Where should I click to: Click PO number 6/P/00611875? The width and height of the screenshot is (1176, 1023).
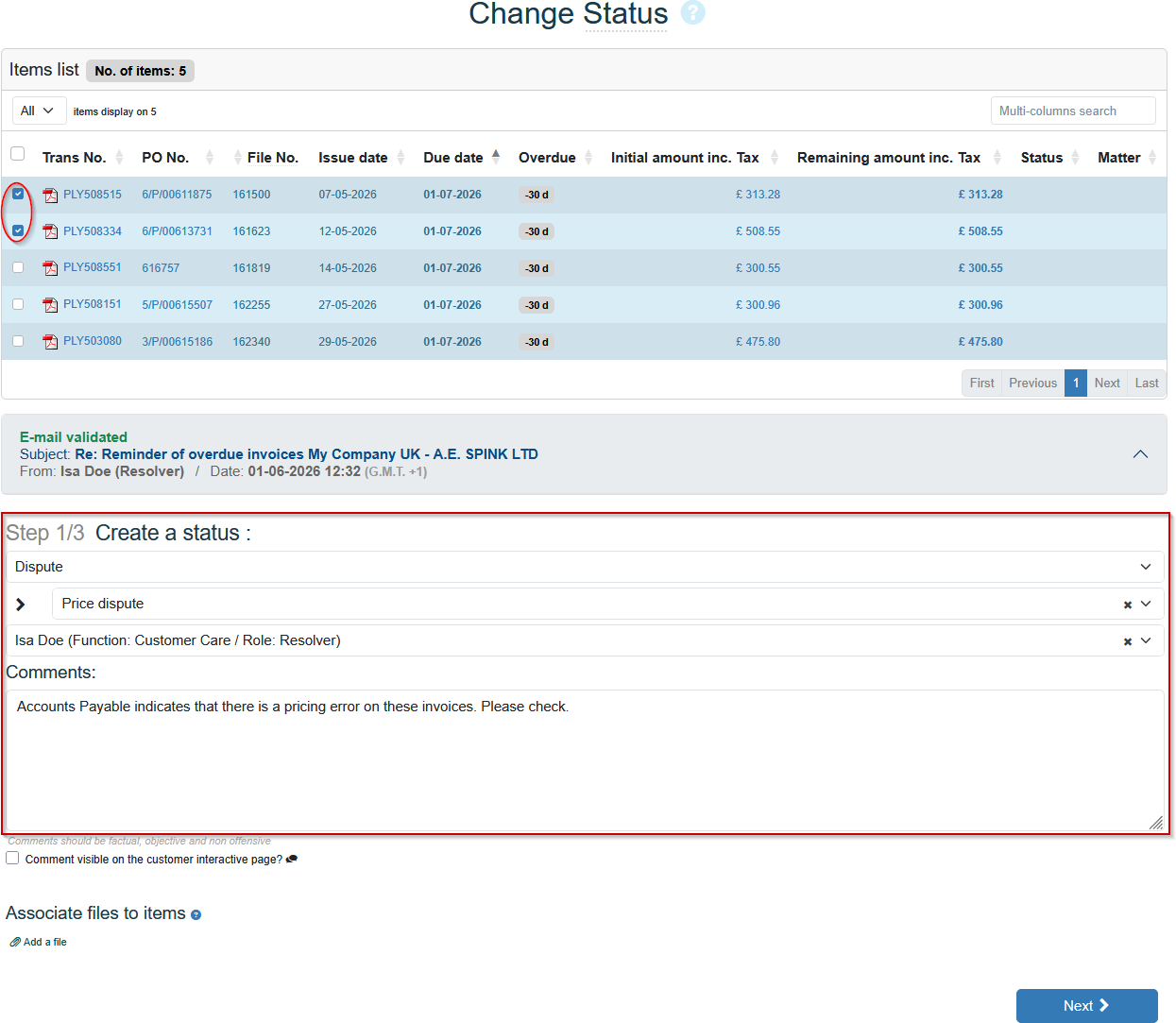click(x=177, y=195)
